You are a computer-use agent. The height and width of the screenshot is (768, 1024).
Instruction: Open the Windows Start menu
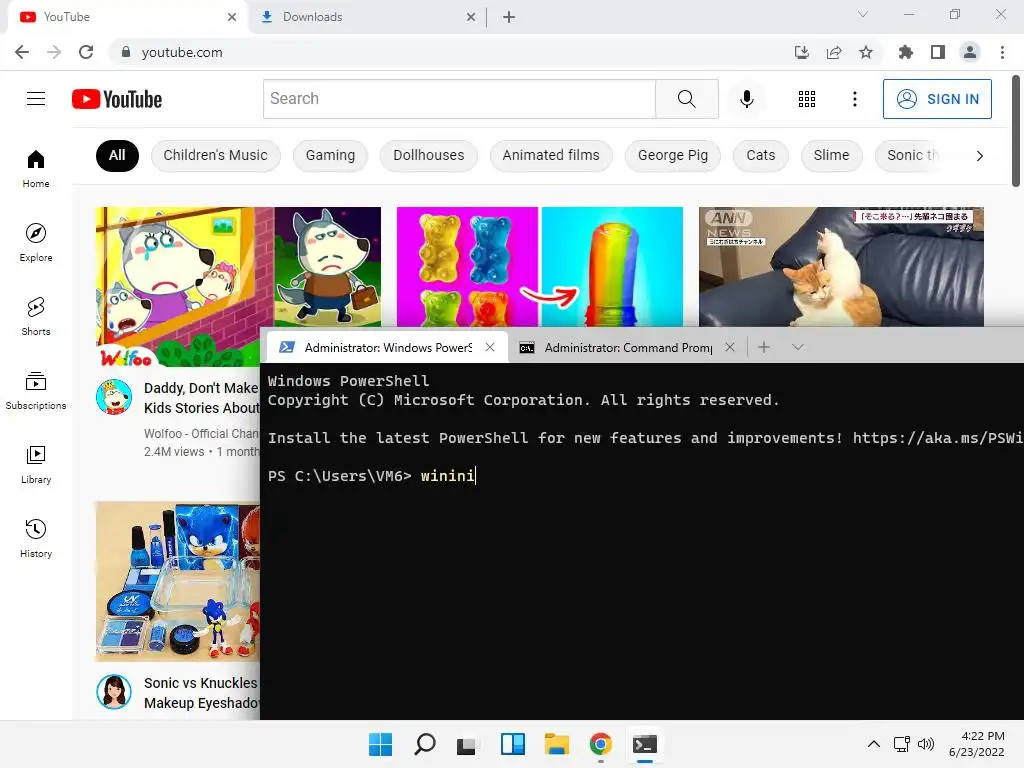tap(380, 744)
